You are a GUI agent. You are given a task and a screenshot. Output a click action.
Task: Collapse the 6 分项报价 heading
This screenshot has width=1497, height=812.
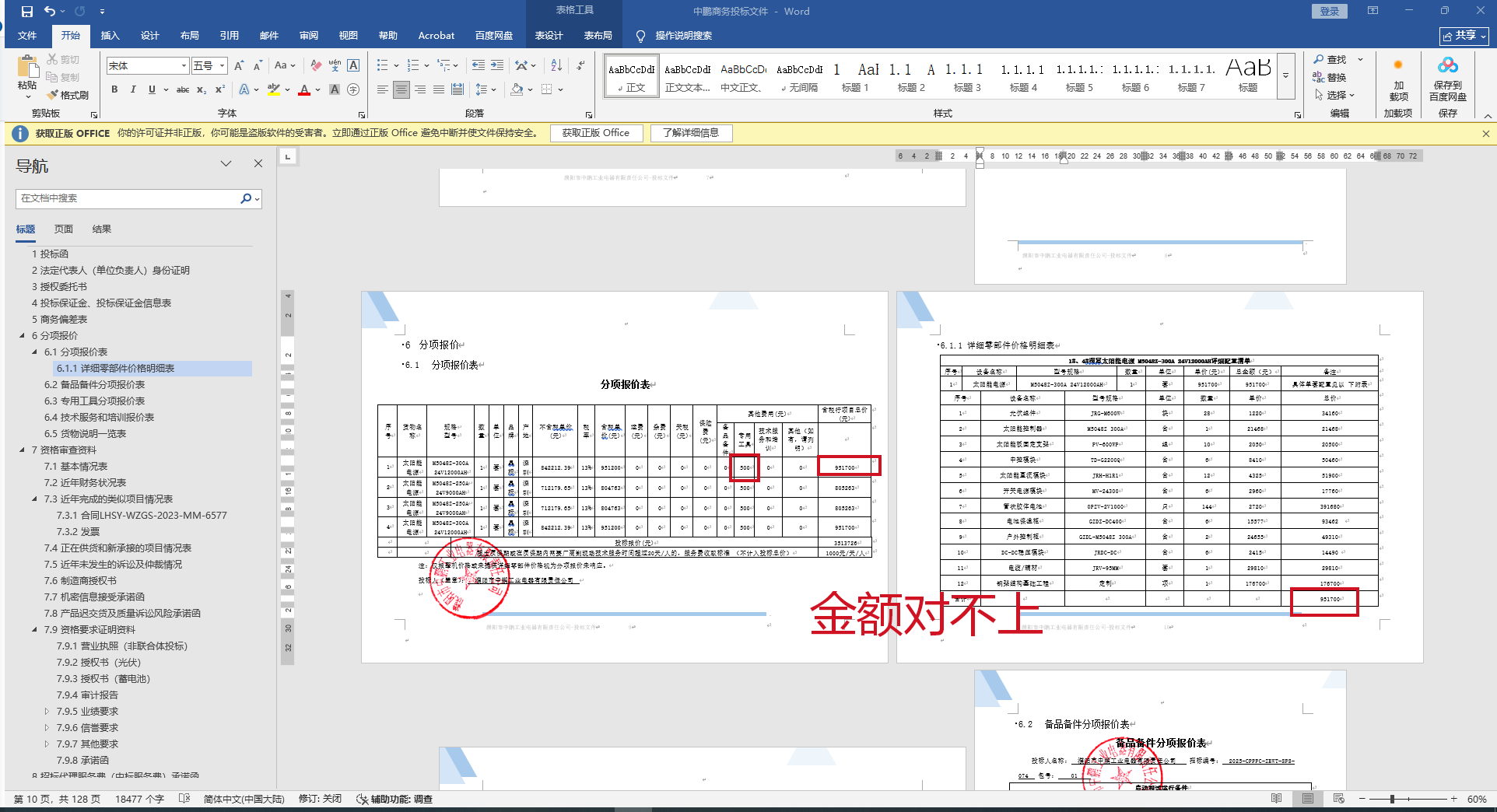click(22, 336)
